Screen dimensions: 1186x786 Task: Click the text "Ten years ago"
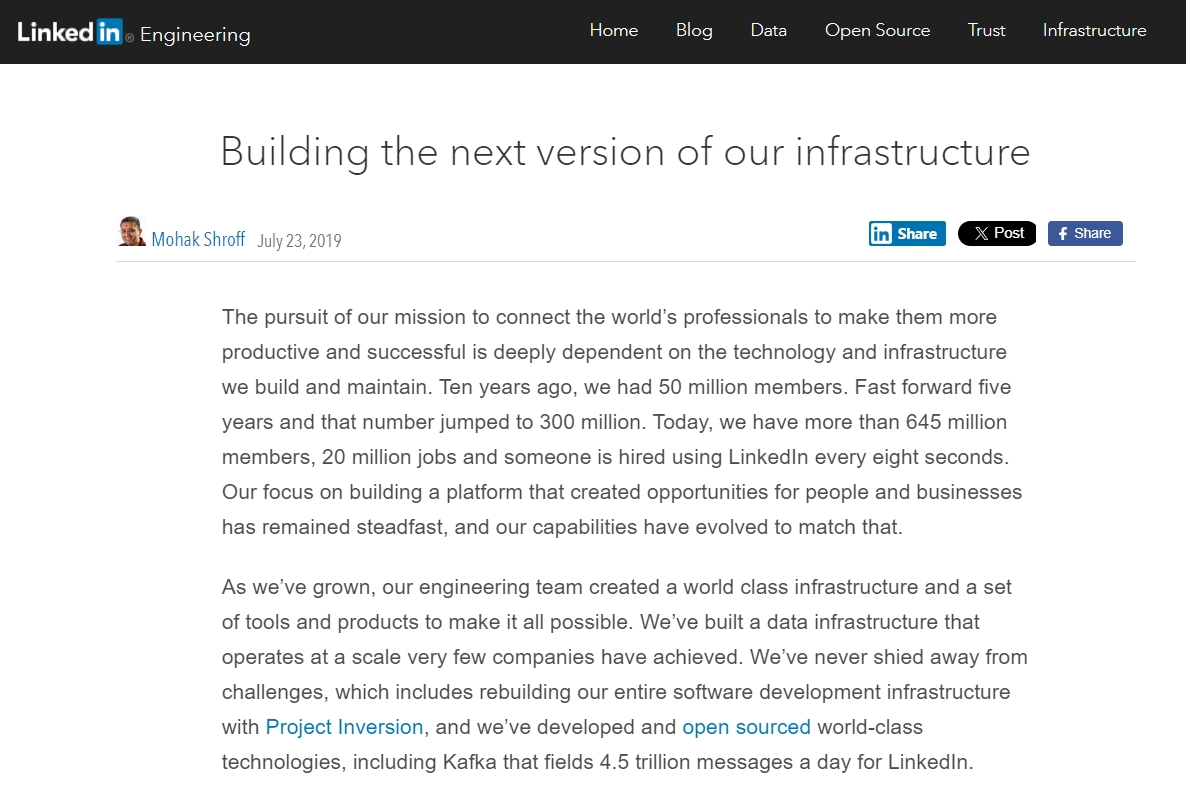coord(508,387)
